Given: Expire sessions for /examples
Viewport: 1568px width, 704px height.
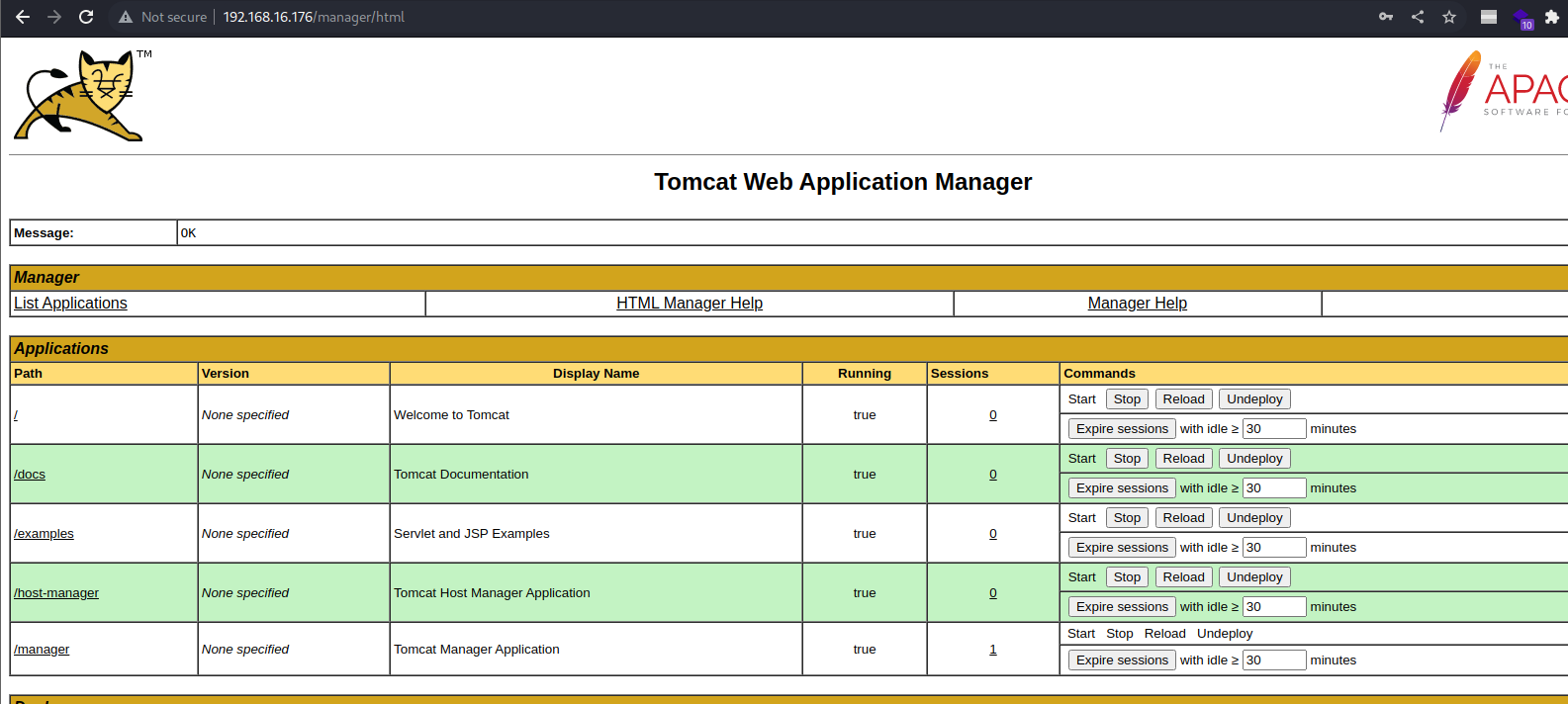Looking at the screenshot, I should 1122,548.
